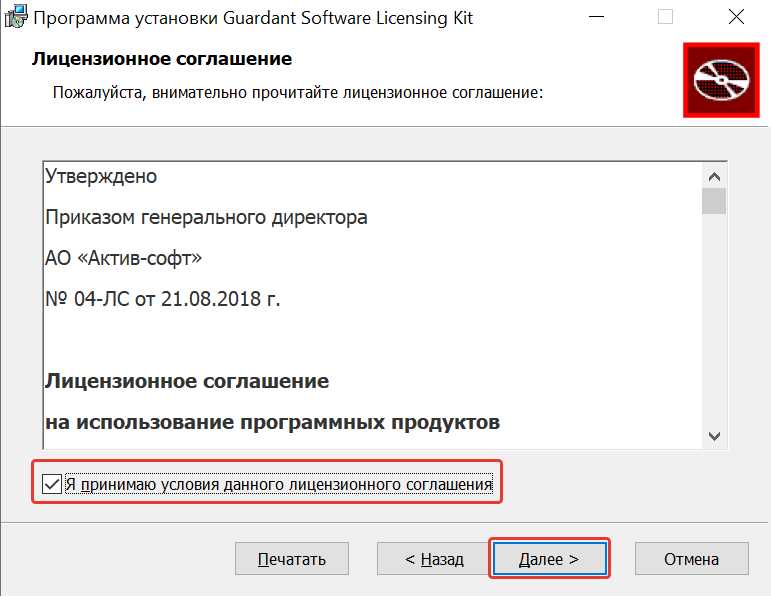Click the 'Лицензионное соглашение' page header
This screenshot has height=597, width=771.
tap(162, 59)
